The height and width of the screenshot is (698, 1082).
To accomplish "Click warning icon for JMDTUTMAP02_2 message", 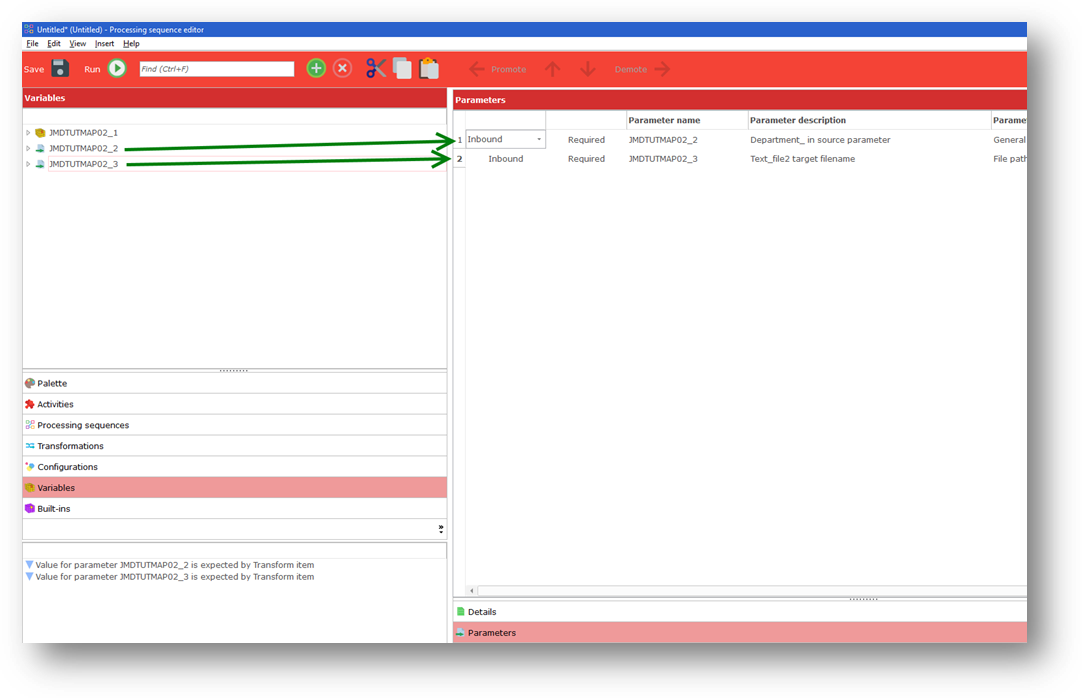I will click(29, 564).
